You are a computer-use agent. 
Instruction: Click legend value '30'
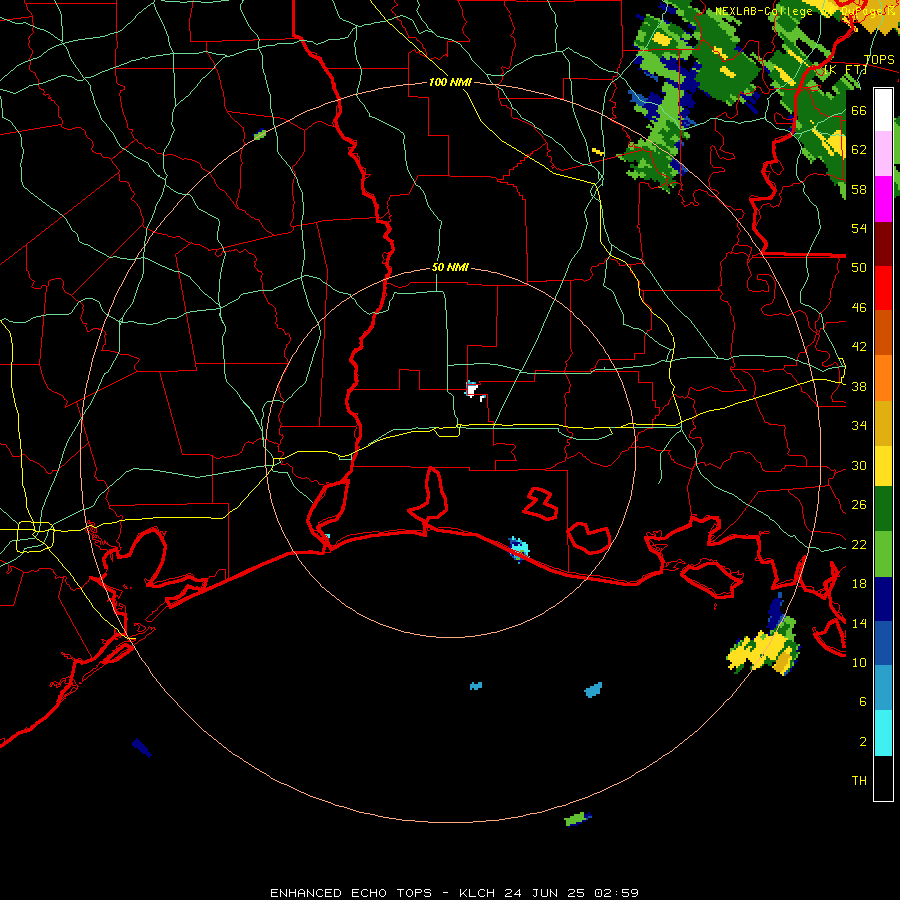(859, 465)
